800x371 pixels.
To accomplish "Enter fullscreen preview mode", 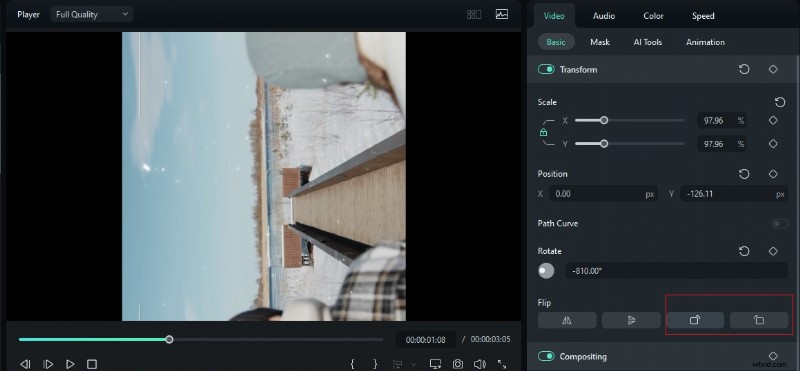I will pyautogui.click(x=502, y=364).
